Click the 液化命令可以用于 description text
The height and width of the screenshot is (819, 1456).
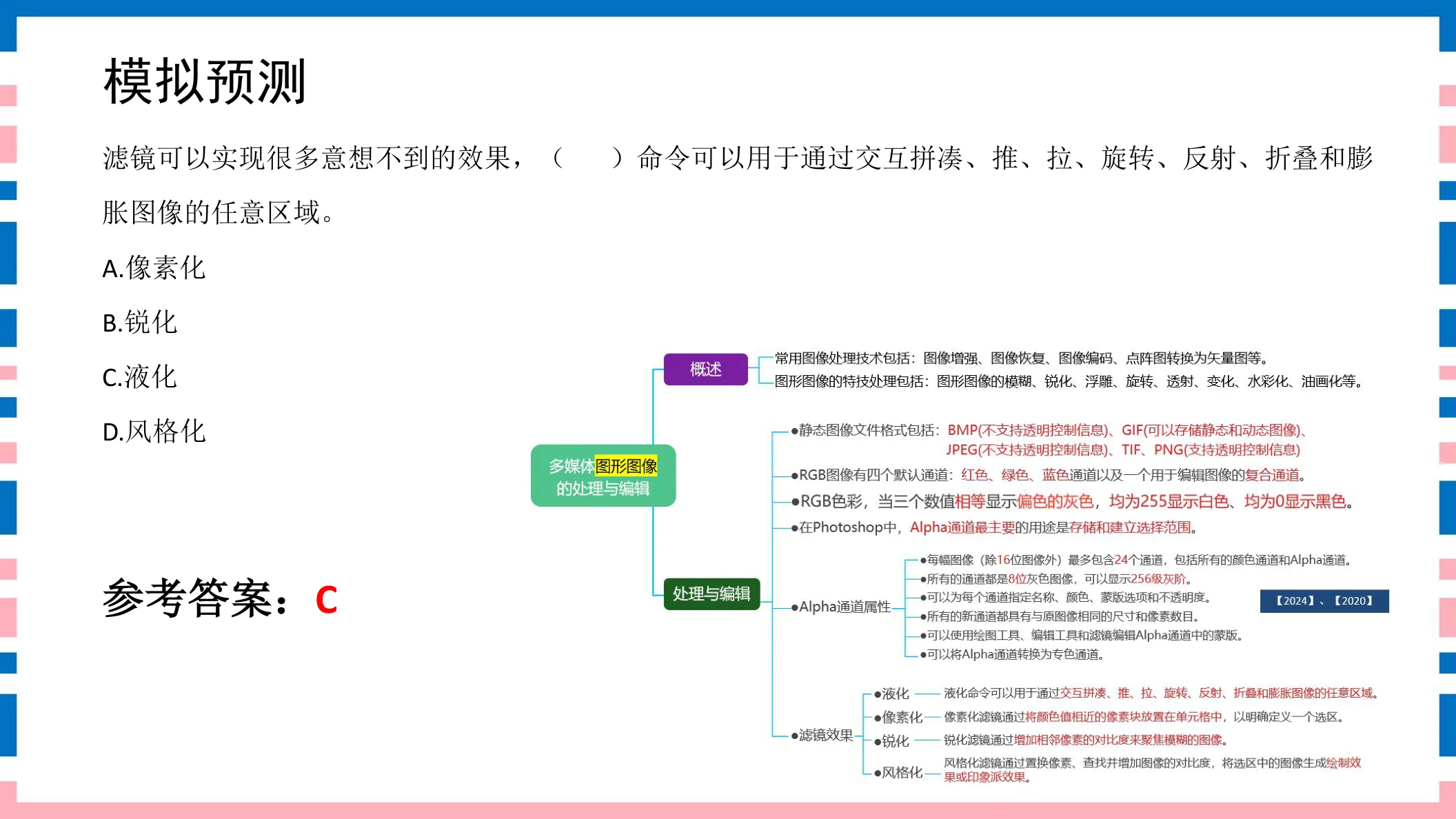1161,693
